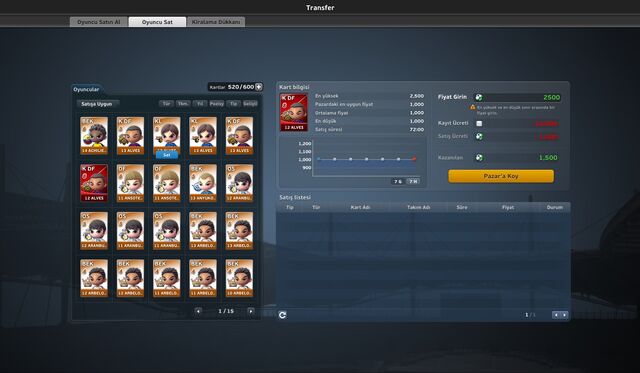Open the Tür filter in player list
Viewport: 640px width, 373px height.
166,104
